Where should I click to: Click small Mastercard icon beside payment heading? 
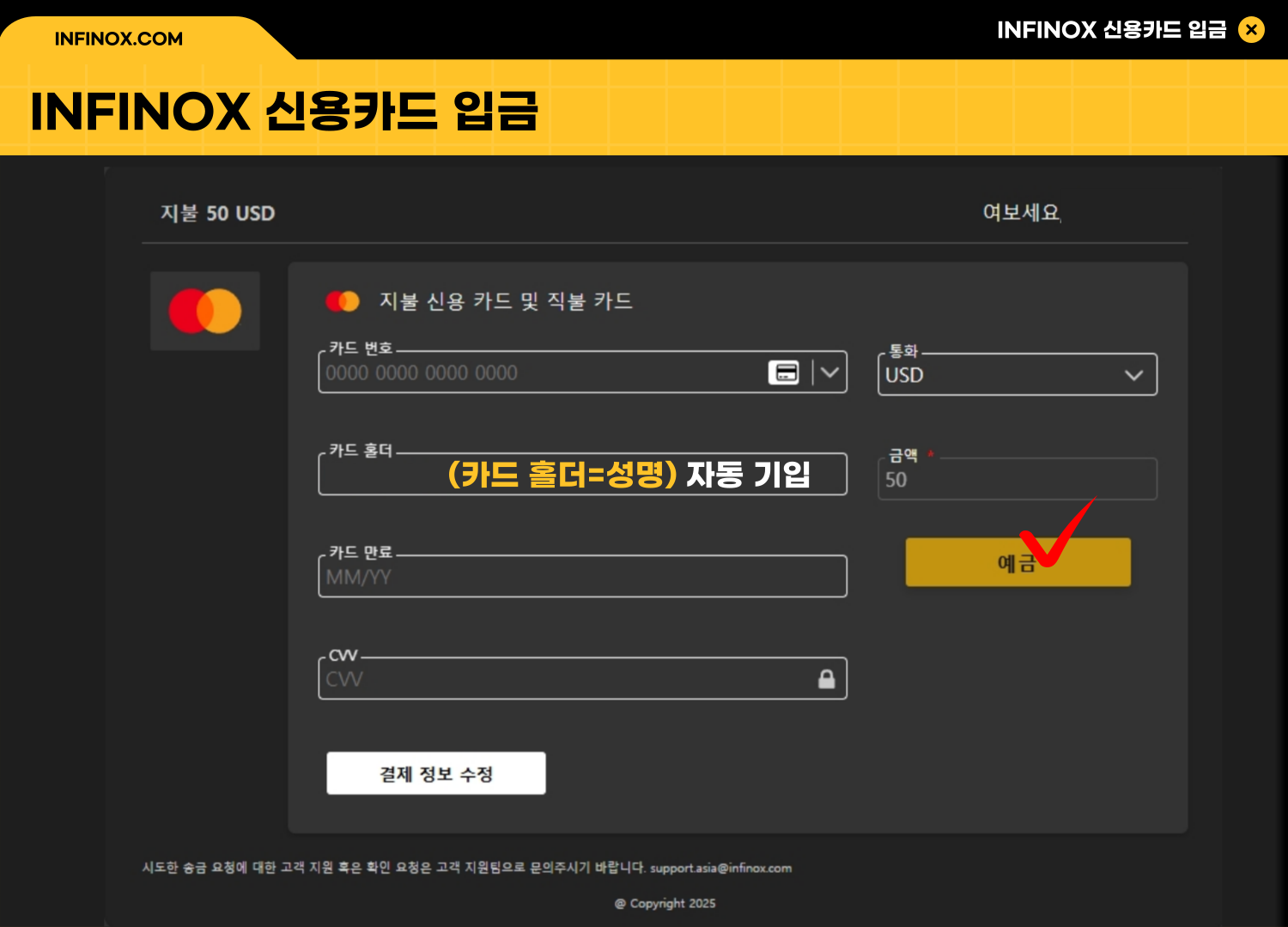tap(343, 301)
